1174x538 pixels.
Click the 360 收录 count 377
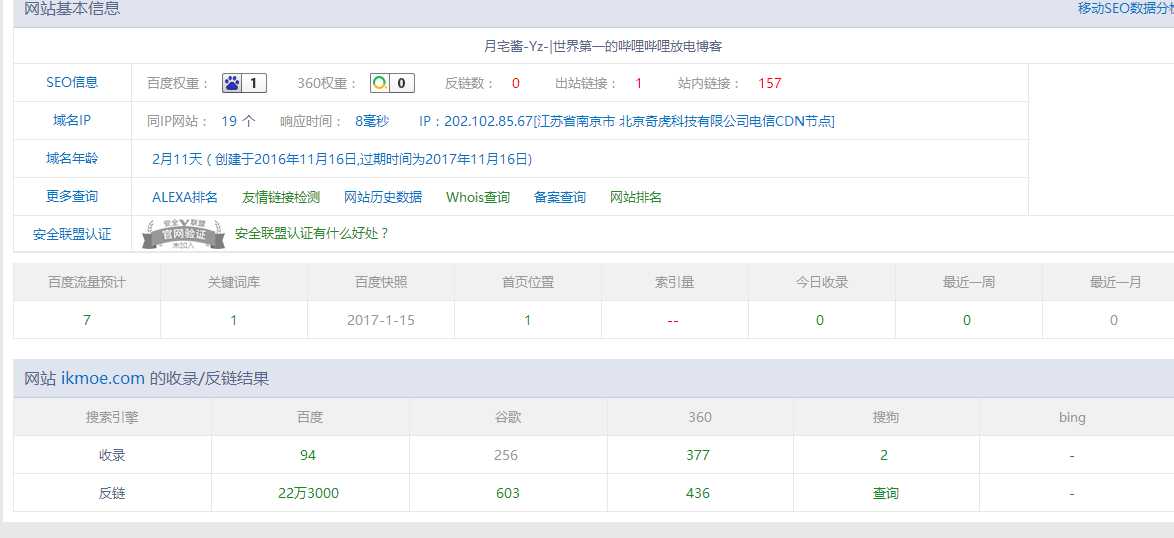[x=698, y=455]
